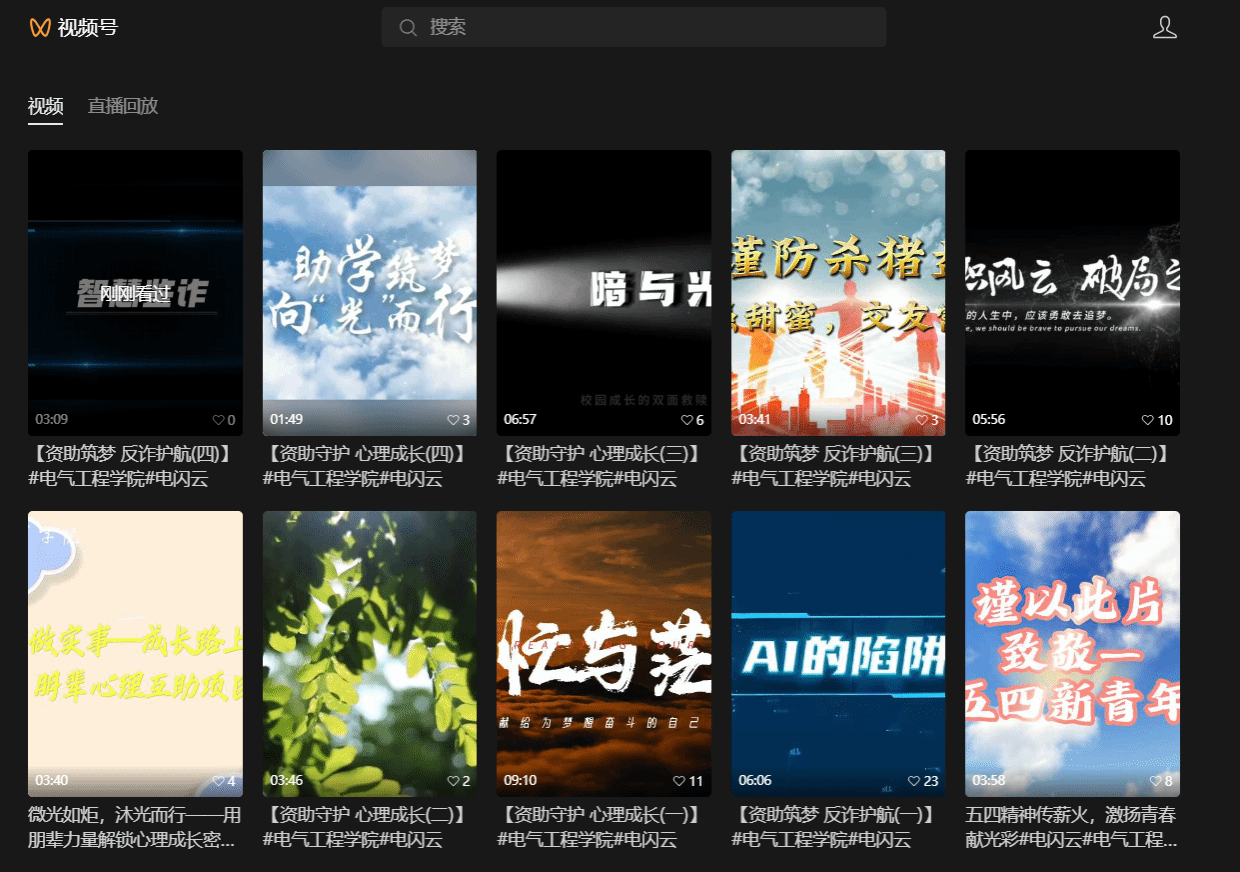Open the 防杀猪盘 video thumbnail

[838, 290]
